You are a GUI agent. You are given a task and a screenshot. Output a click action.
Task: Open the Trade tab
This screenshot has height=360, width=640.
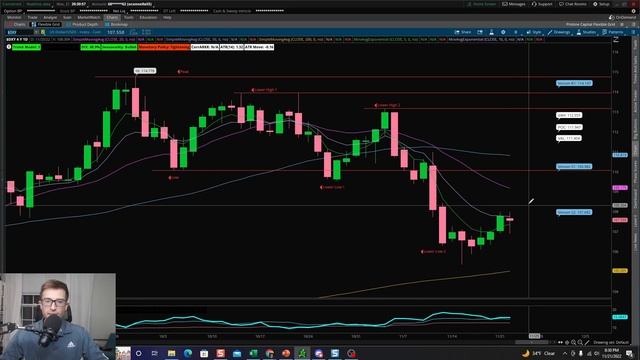point(32,18)
